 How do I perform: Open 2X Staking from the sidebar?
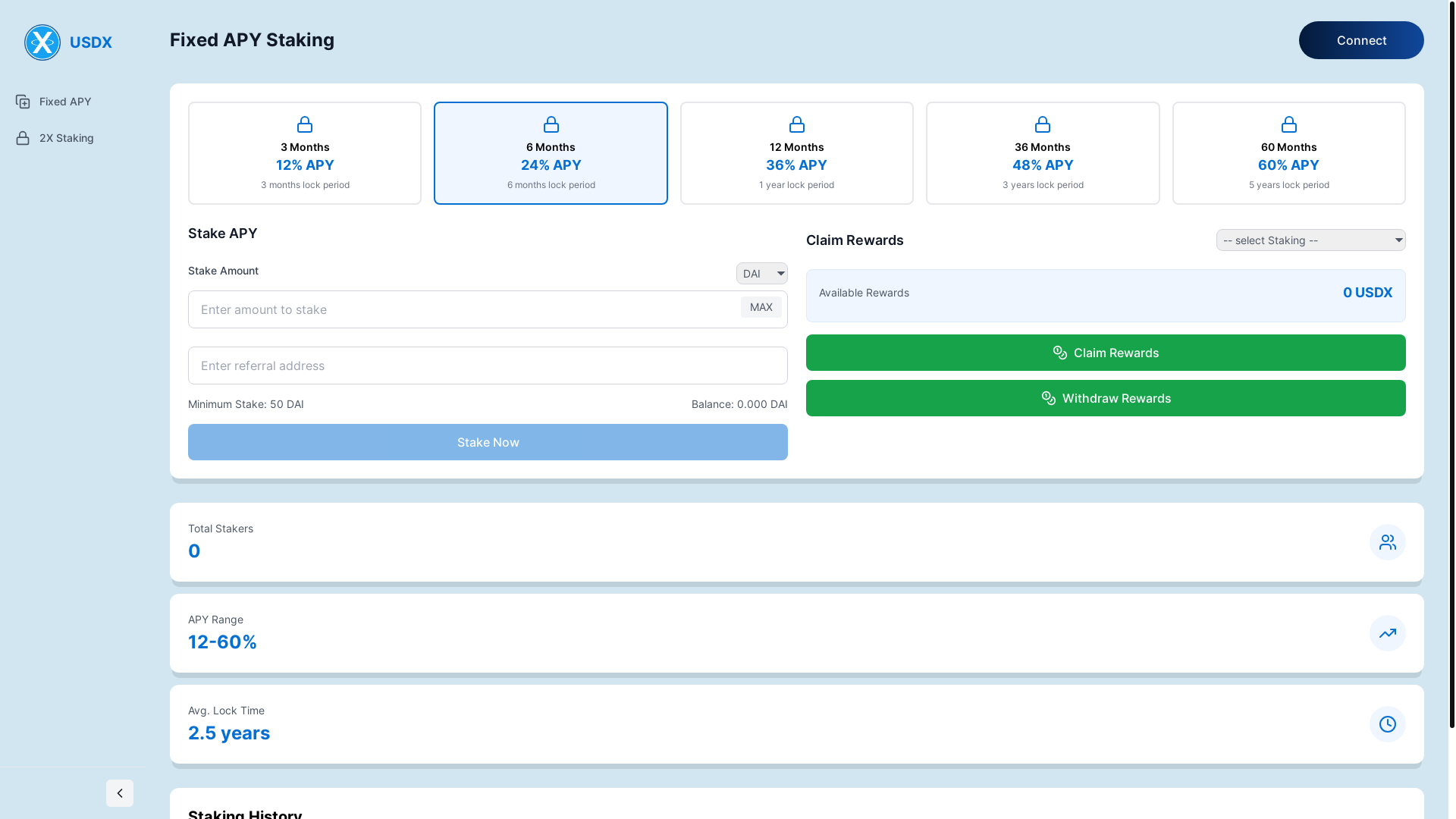(x=73, y=138)
